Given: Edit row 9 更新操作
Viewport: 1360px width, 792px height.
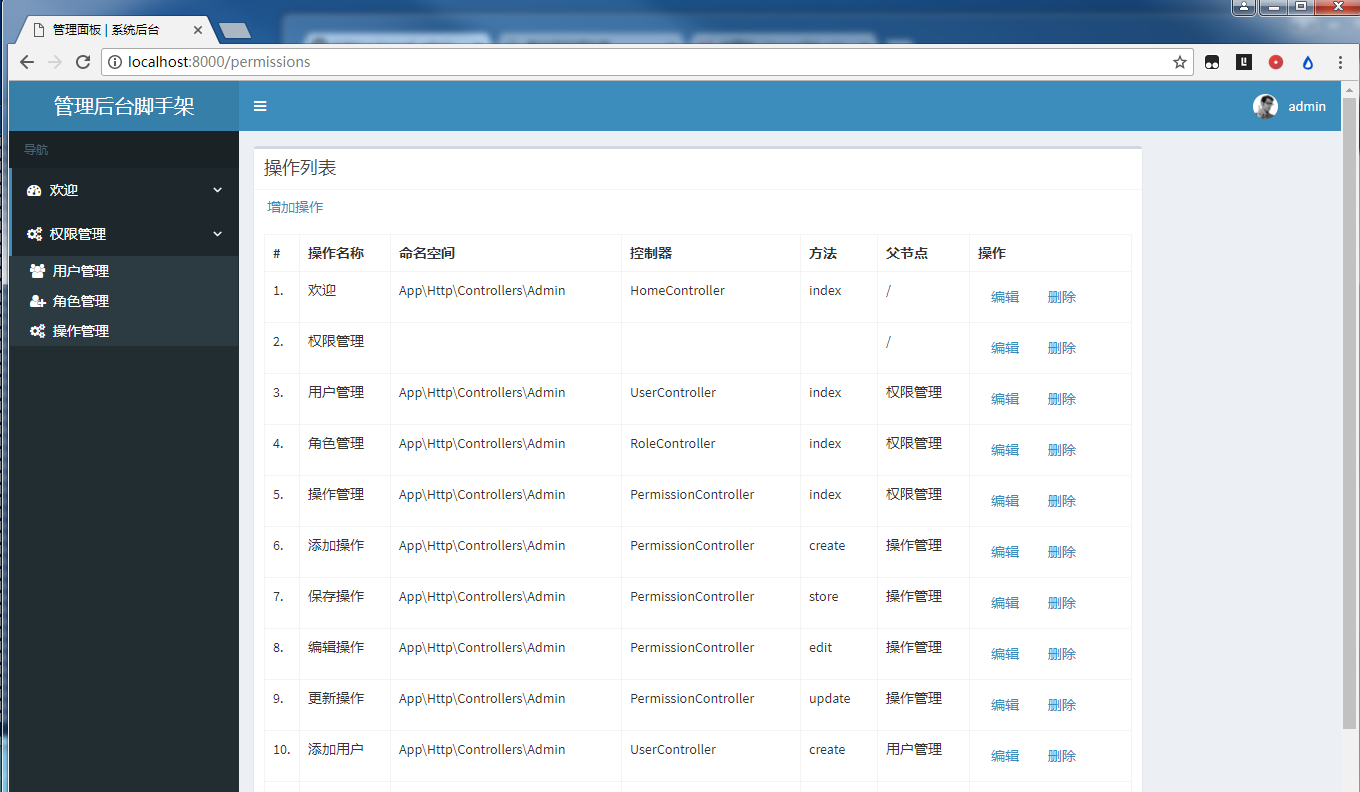Looking at the screenshot, I should click(x=1005, y=705).
